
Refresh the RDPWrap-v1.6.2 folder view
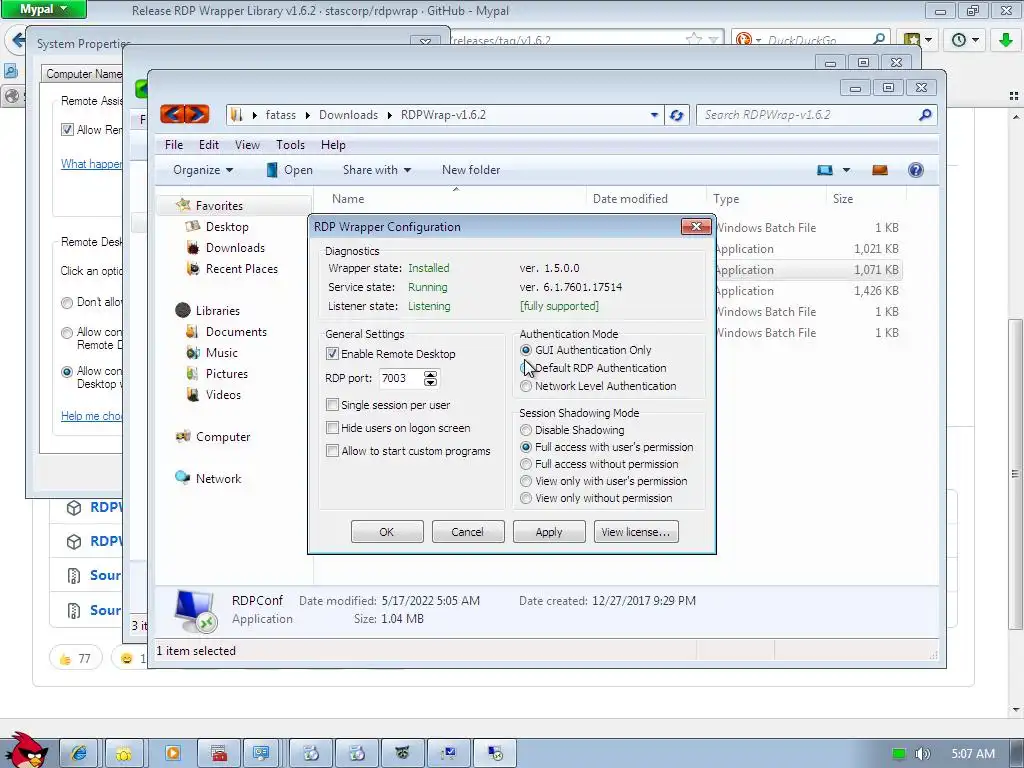pyautogui.click(x=677, y=115)
